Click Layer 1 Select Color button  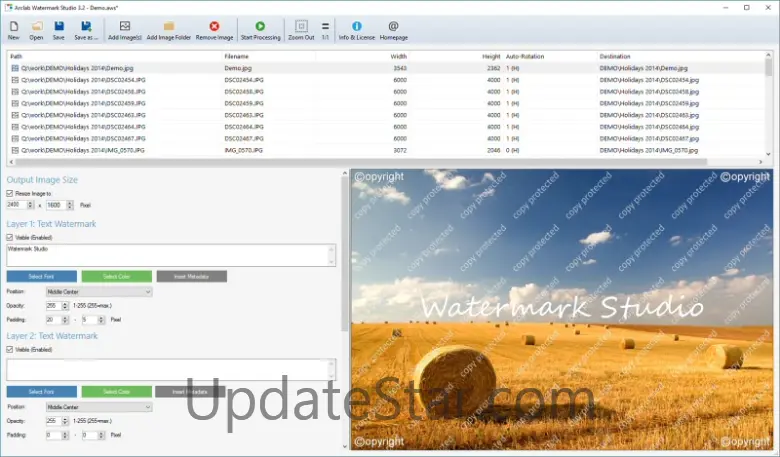pos(117,276)
